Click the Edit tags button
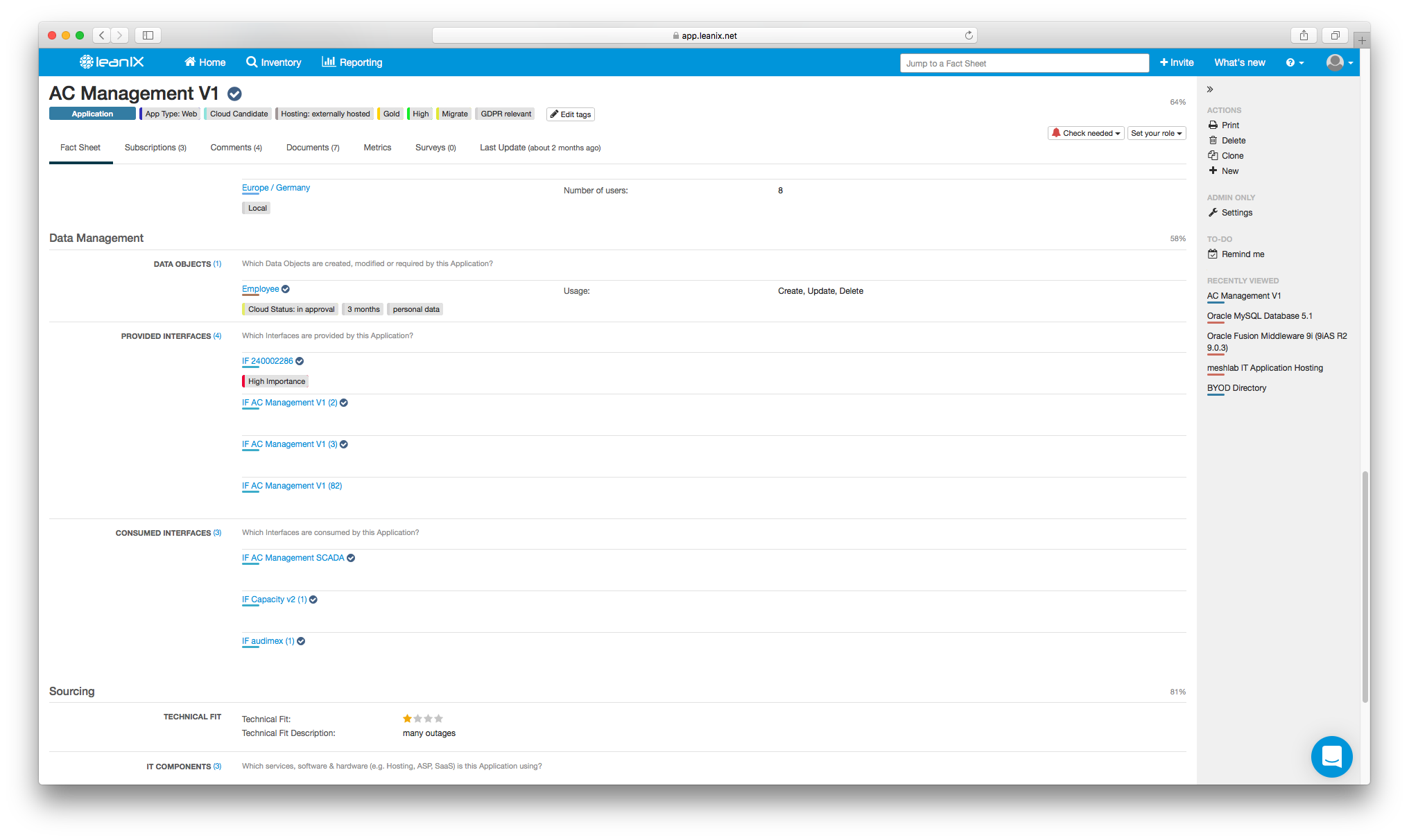This screenshot has width=1409, height=840. tap(571, 114)
